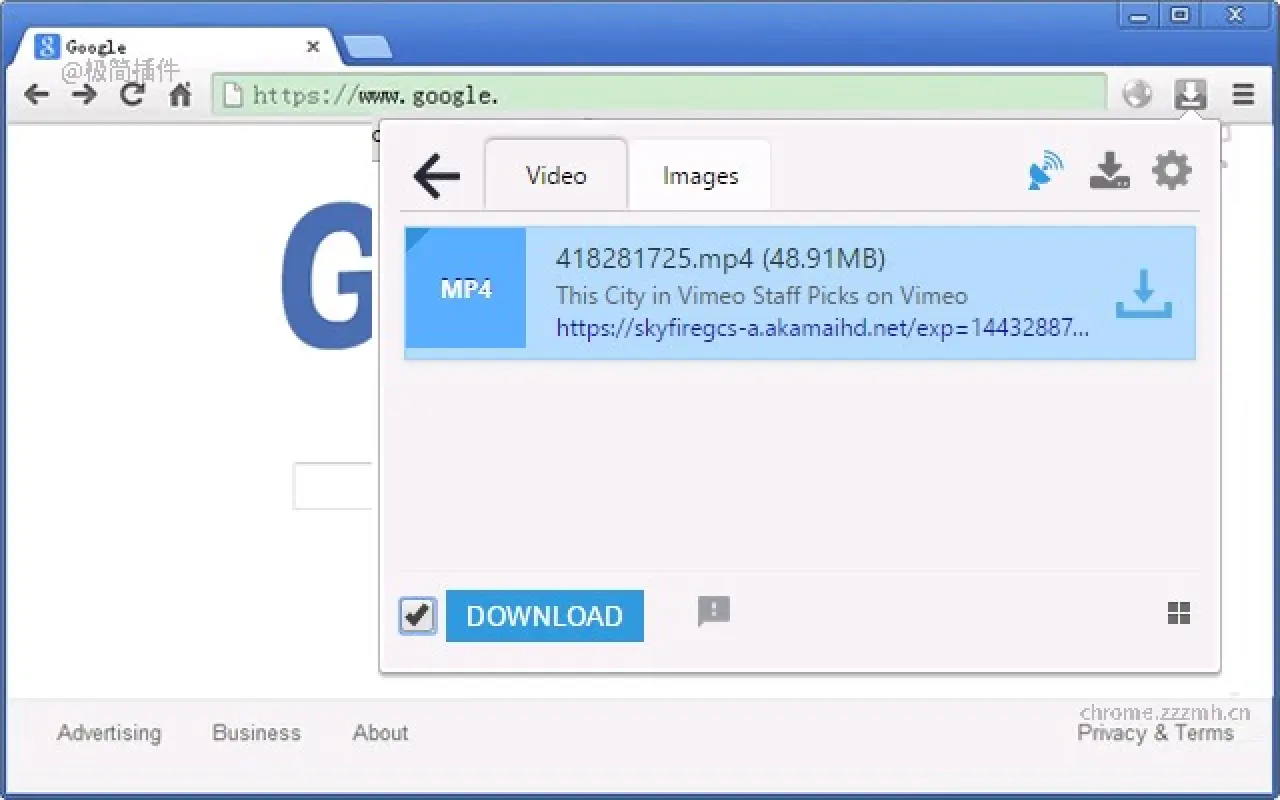Go back using the popup's arrow icon

(434, 175)
